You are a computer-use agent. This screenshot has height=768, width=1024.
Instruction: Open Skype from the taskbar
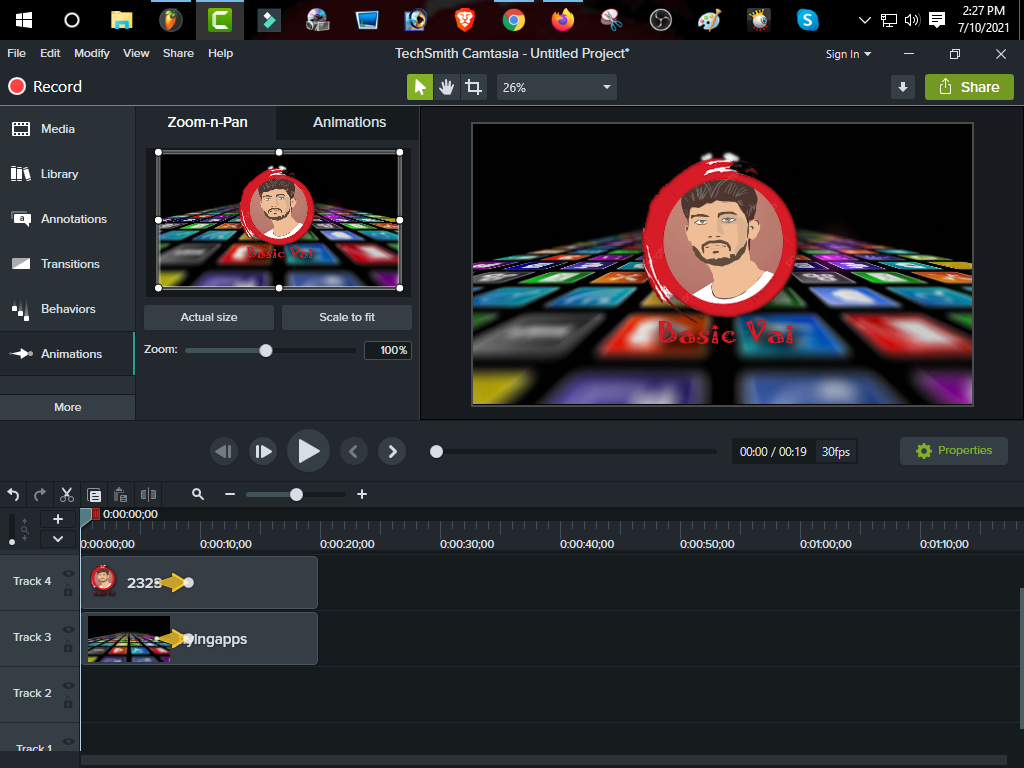click(807, 20)
